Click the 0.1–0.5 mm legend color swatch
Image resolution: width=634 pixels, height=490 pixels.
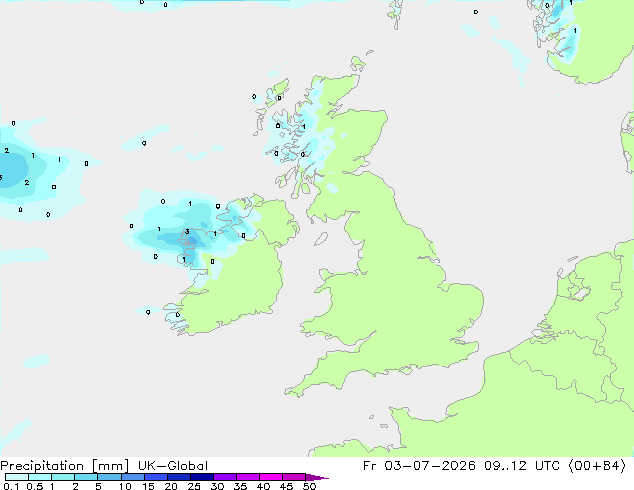[x=17, y=477]
